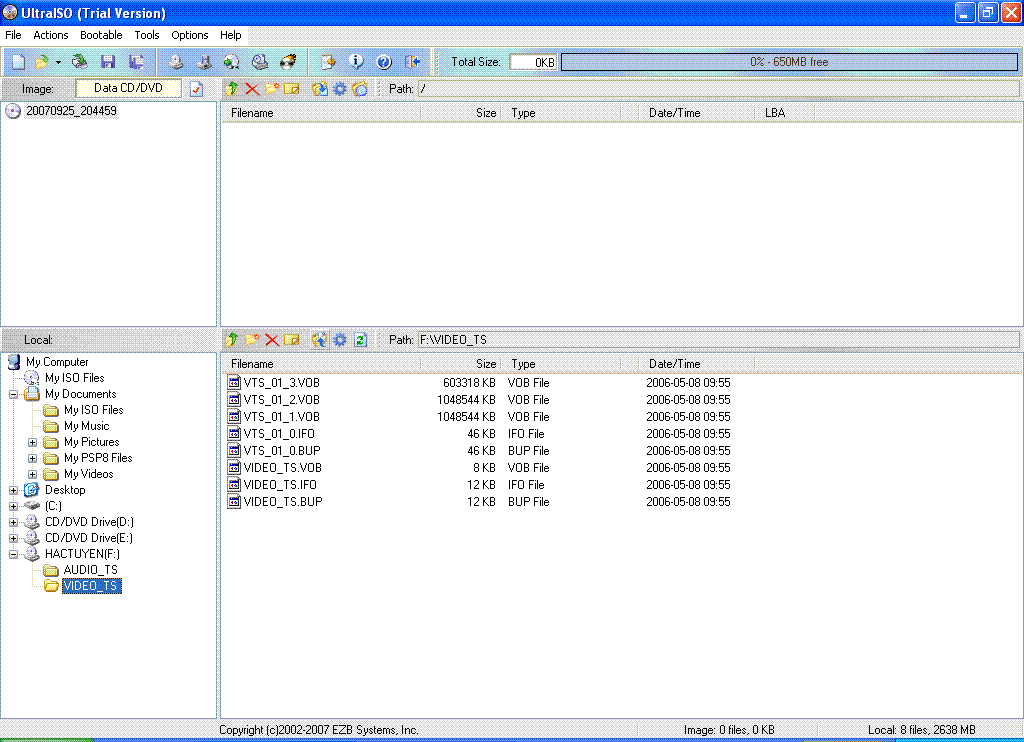Image resolution: width=1024 pixels, height=742 pixels.
Task: Click the Save floppy disk icon
Action: pos(108,61)
